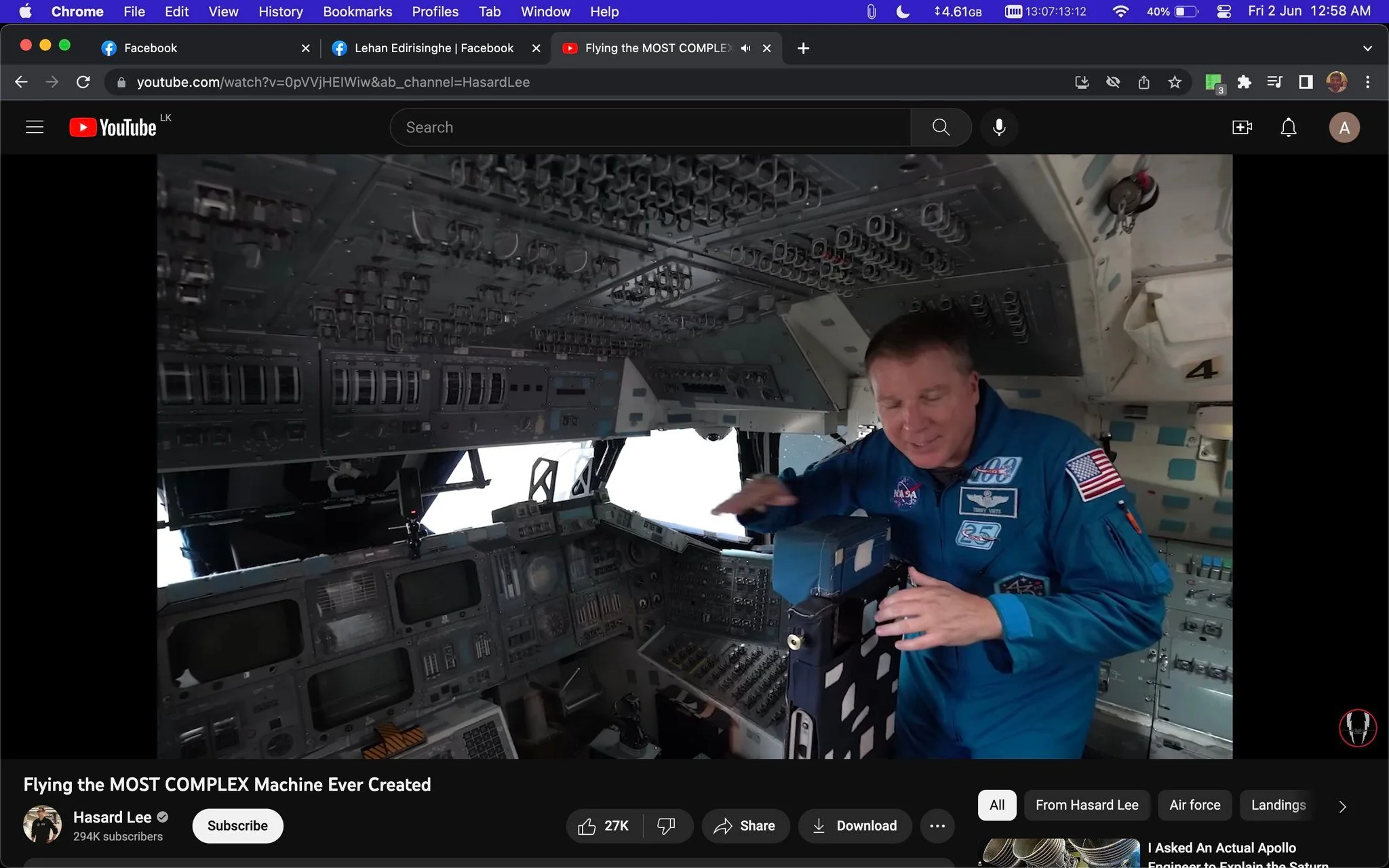Open the File menu

click(134, 12)
